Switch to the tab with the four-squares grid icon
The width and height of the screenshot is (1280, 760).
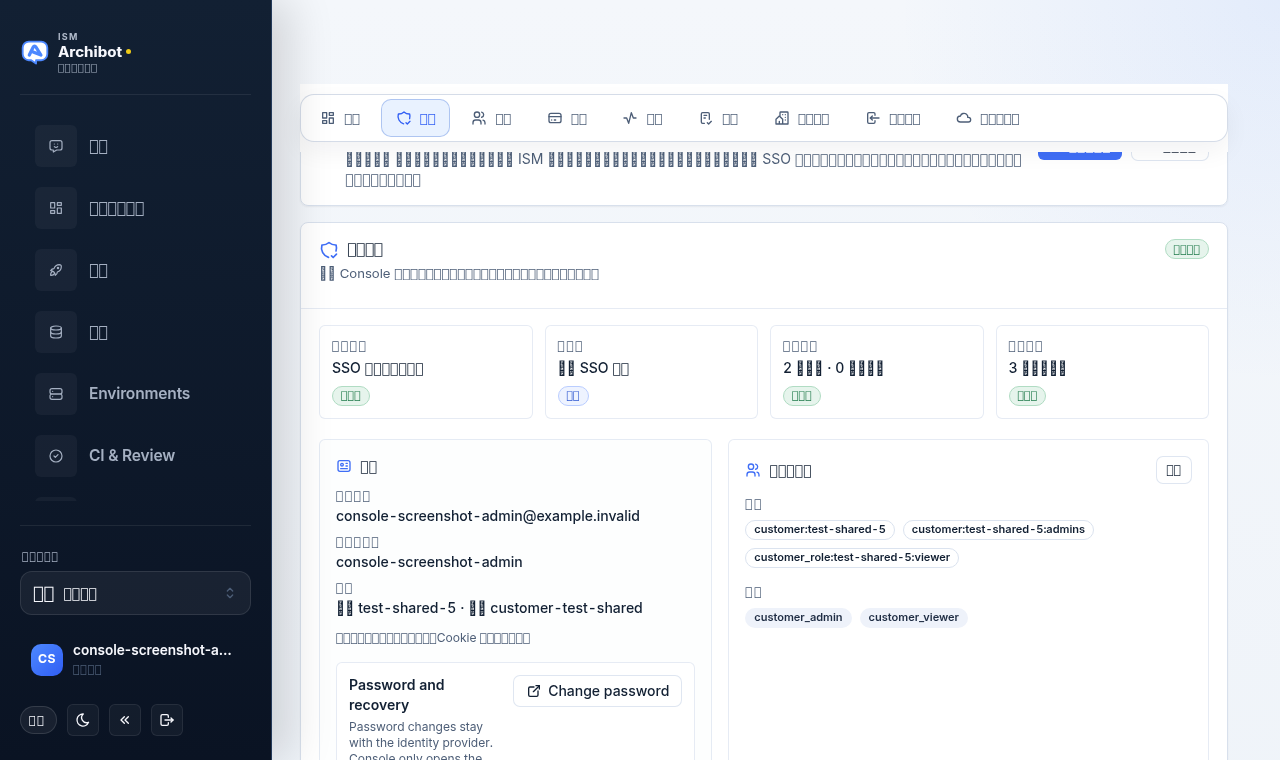click(x=340, y=118)
